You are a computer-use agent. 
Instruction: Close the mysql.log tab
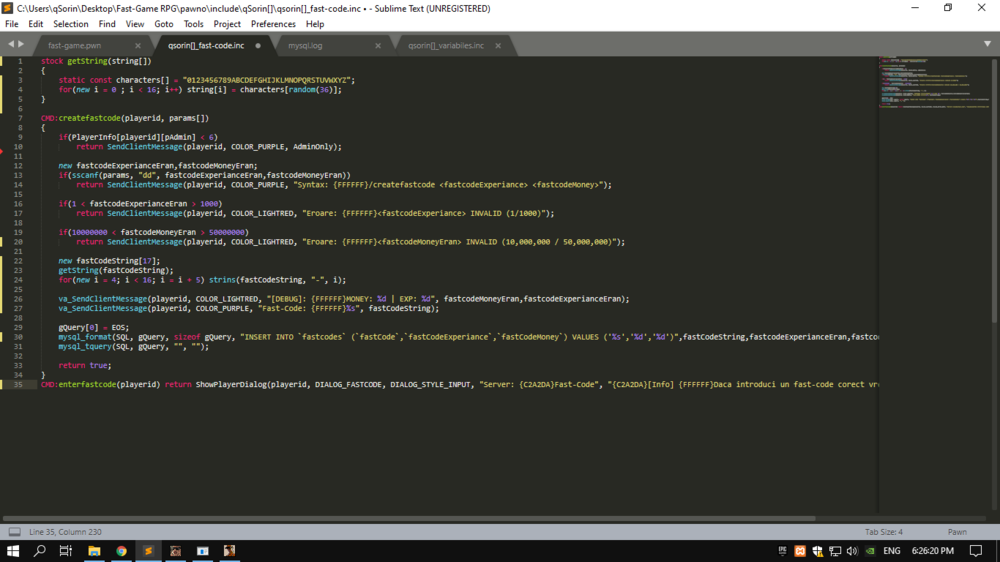pos(378,46)
